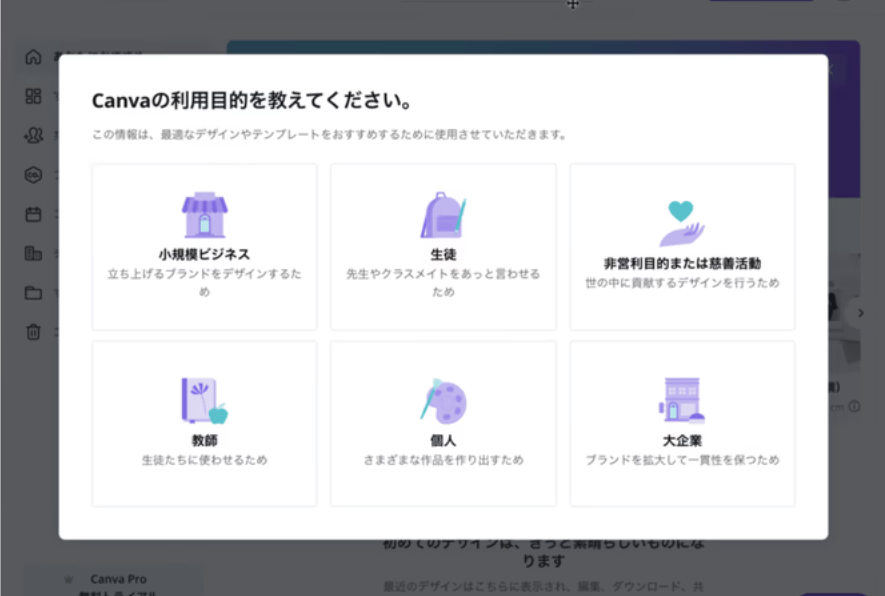The image size is (885, 596).
Task: Choose the heart-in-hand nonprofit icon
Action: click(x=682, y=222)
